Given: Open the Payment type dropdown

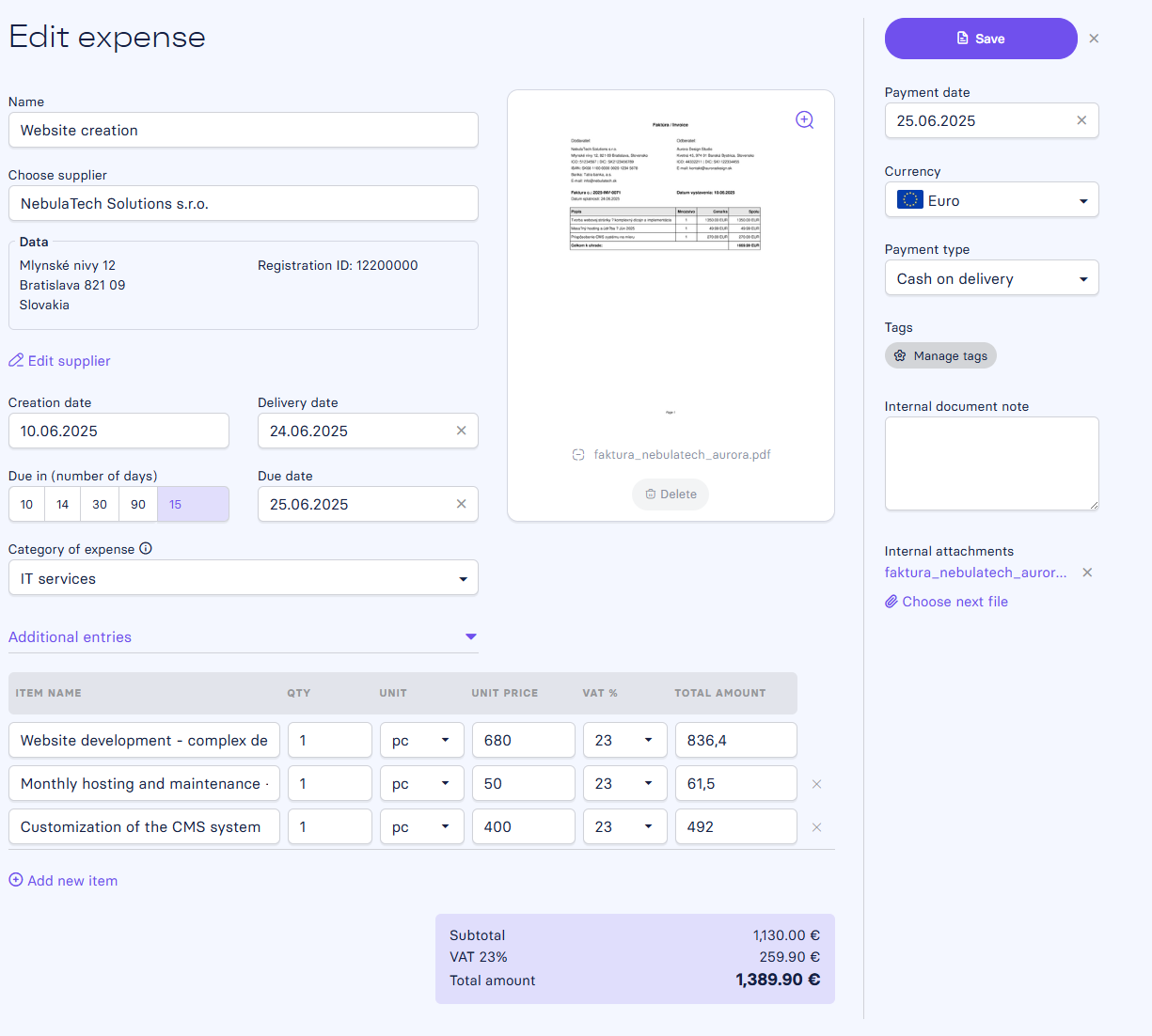Looking at the screenshot, I should [991, 278].
